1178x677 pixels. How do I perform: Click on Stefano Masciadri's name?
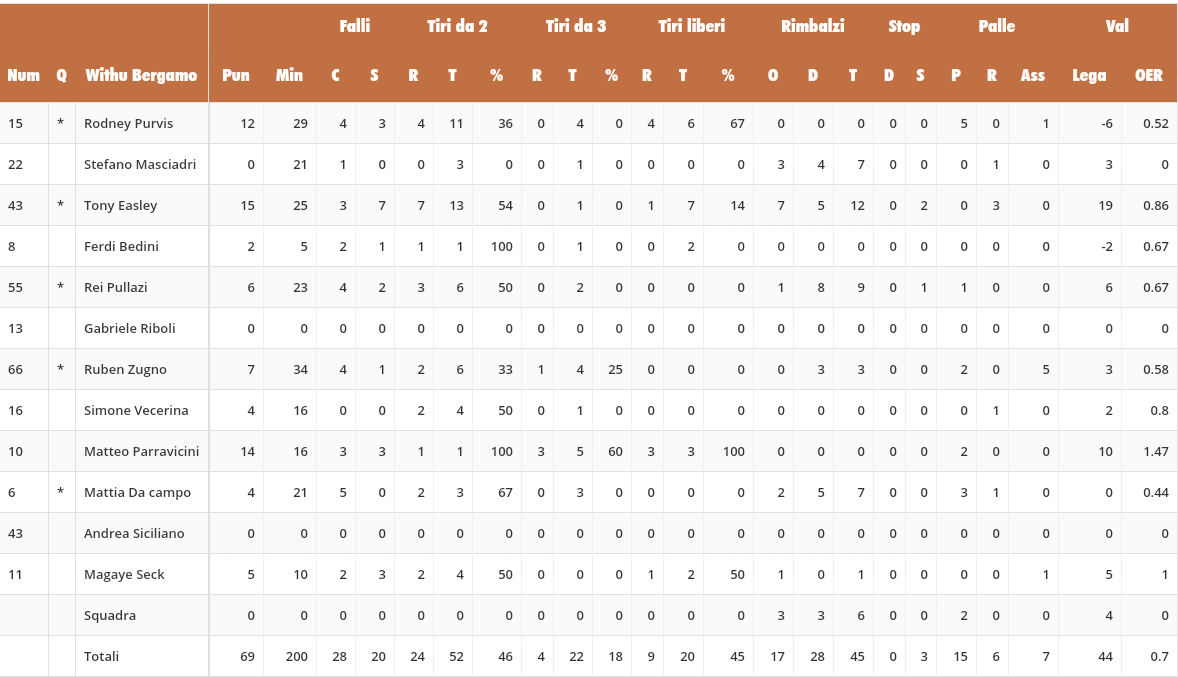click(140, 164)
